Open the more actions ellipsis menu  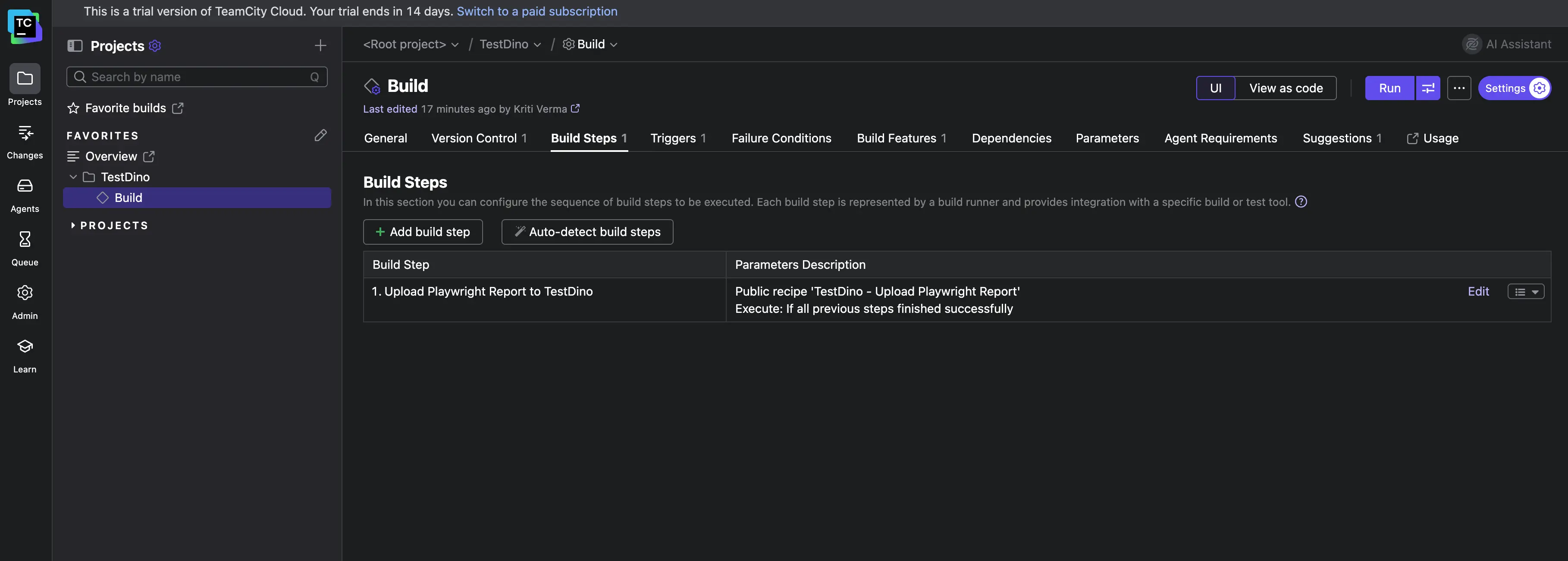pyautogui.click(x=1459, y=88)
